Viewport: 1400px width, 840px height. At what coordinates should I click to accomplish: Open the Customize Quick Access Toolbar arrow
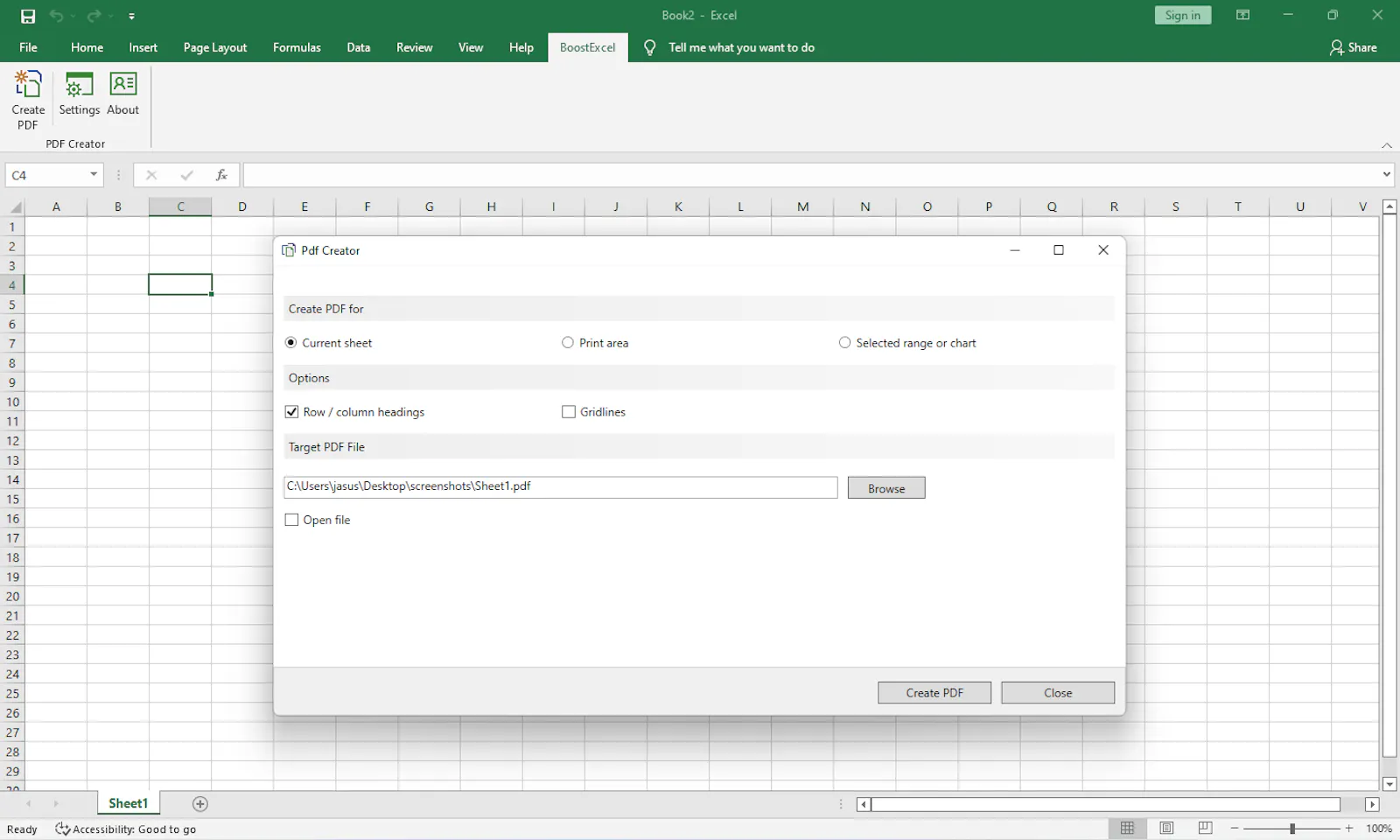(131, 16)
